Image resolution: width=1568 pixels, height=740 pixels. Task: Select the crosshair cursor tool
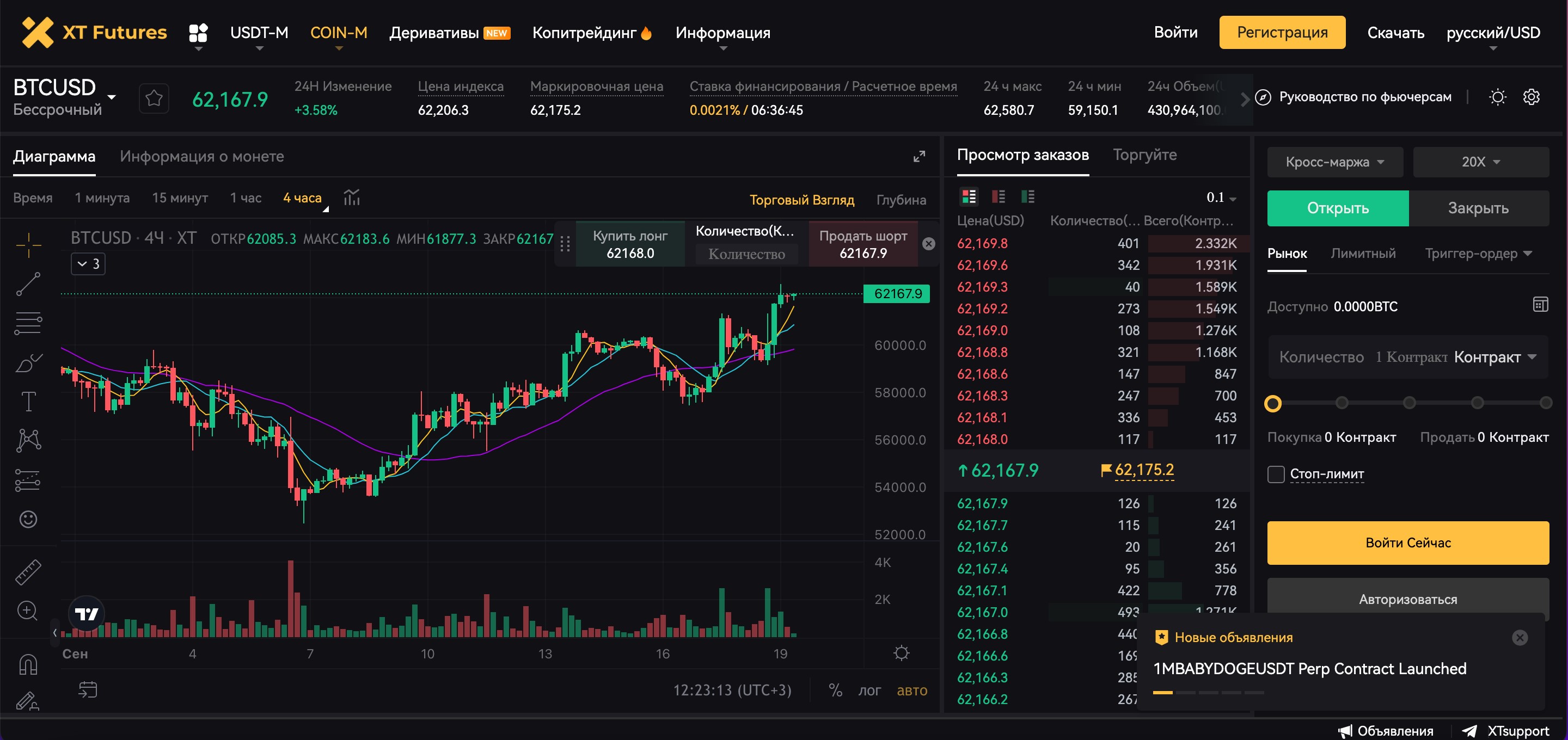(29, 245)
